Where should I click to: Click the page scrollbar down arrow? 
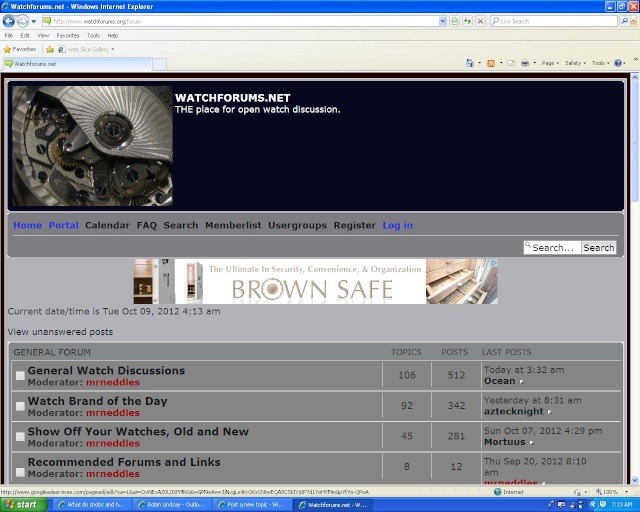pyautogui.click(x=635, y=480)
